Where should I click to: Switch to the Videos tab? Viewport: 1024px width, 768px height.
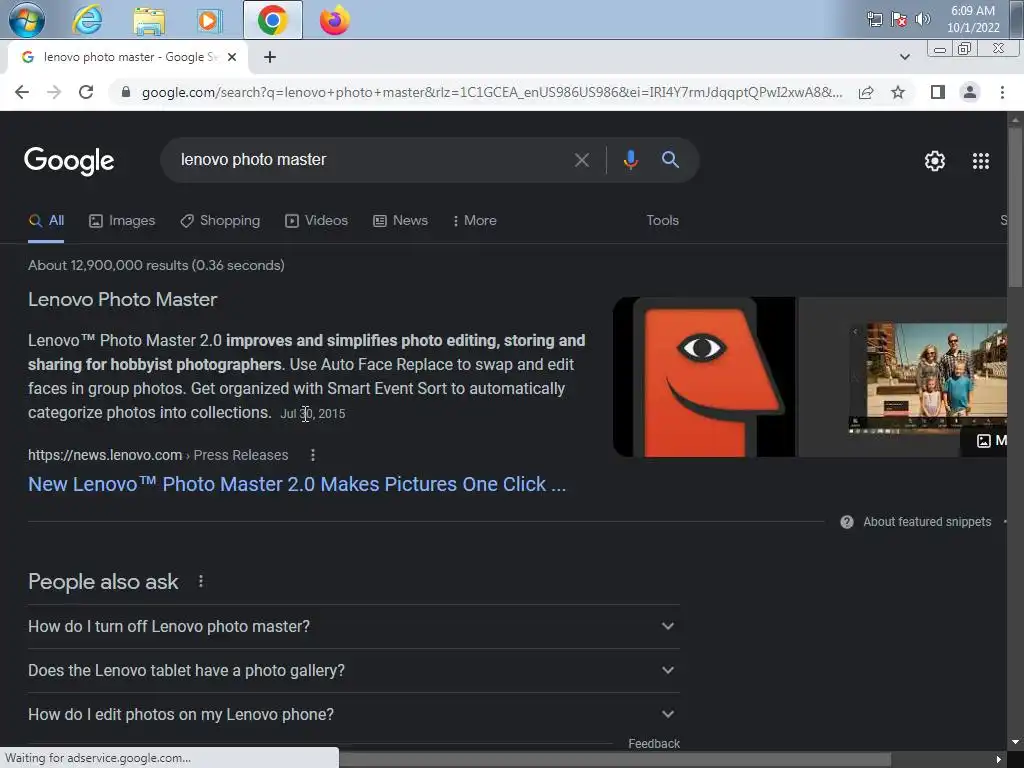coord(317,221)
